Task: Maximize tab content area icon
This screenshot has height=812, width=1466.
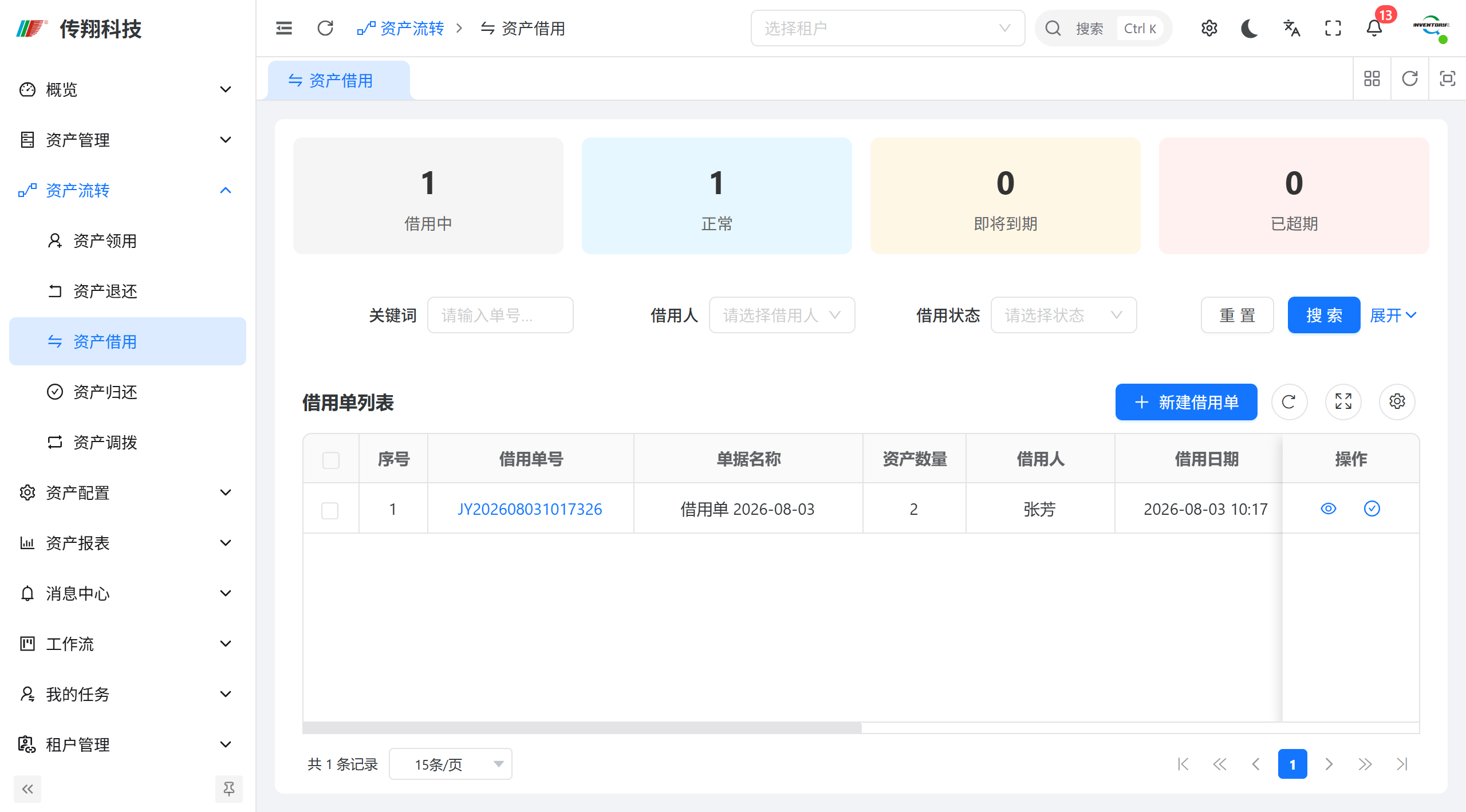Action: click(x=1448, y=78)
